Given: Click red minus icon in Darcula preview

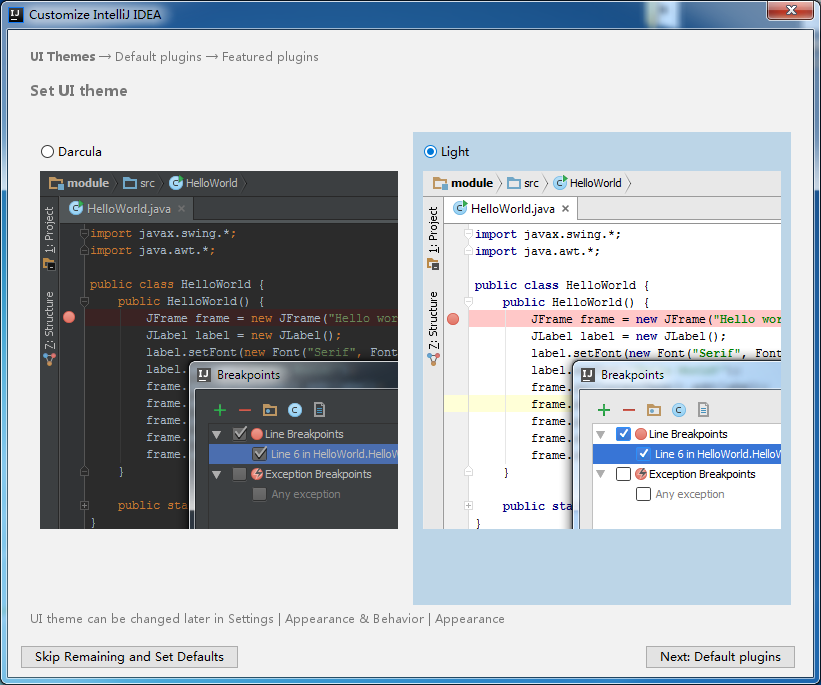Looking at the screenshot, I should tap(245, 410).
